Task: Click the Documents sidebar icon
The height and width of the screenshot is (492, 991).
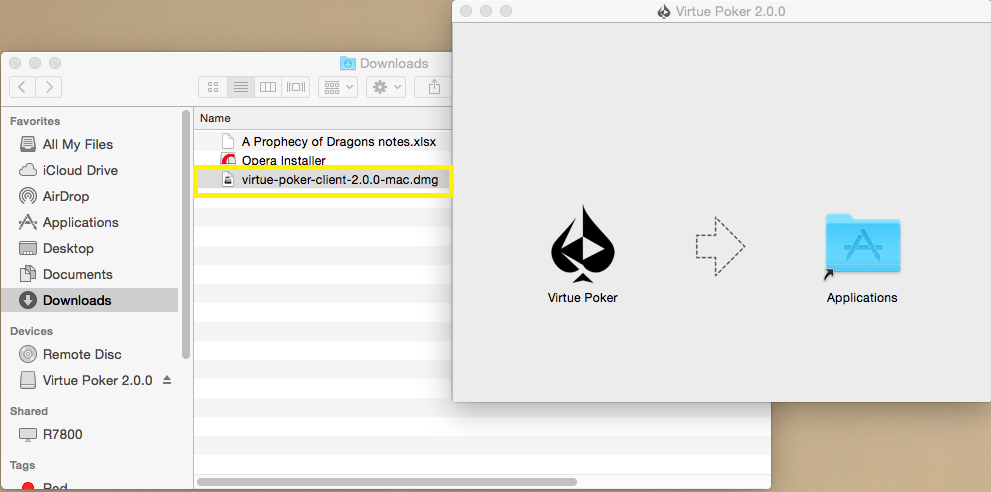Action: [x=28, y=274]
